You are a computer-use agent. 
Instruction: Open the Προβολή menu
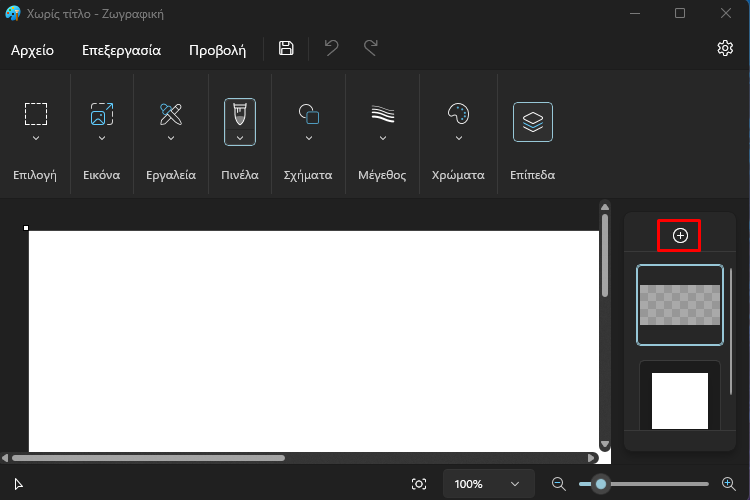pos(218,50)
